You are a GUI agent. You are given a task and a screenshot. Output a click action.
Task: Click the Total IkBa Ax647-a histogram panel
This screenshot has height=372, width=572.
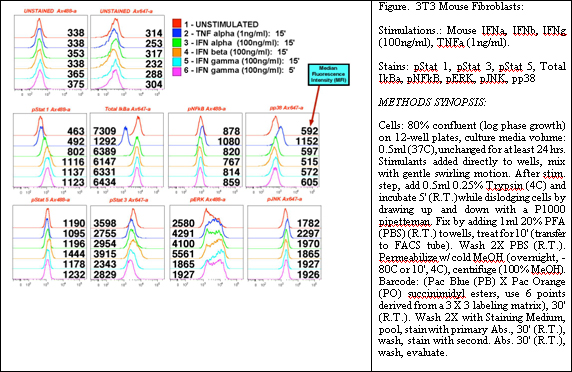(x=127, y=151)
